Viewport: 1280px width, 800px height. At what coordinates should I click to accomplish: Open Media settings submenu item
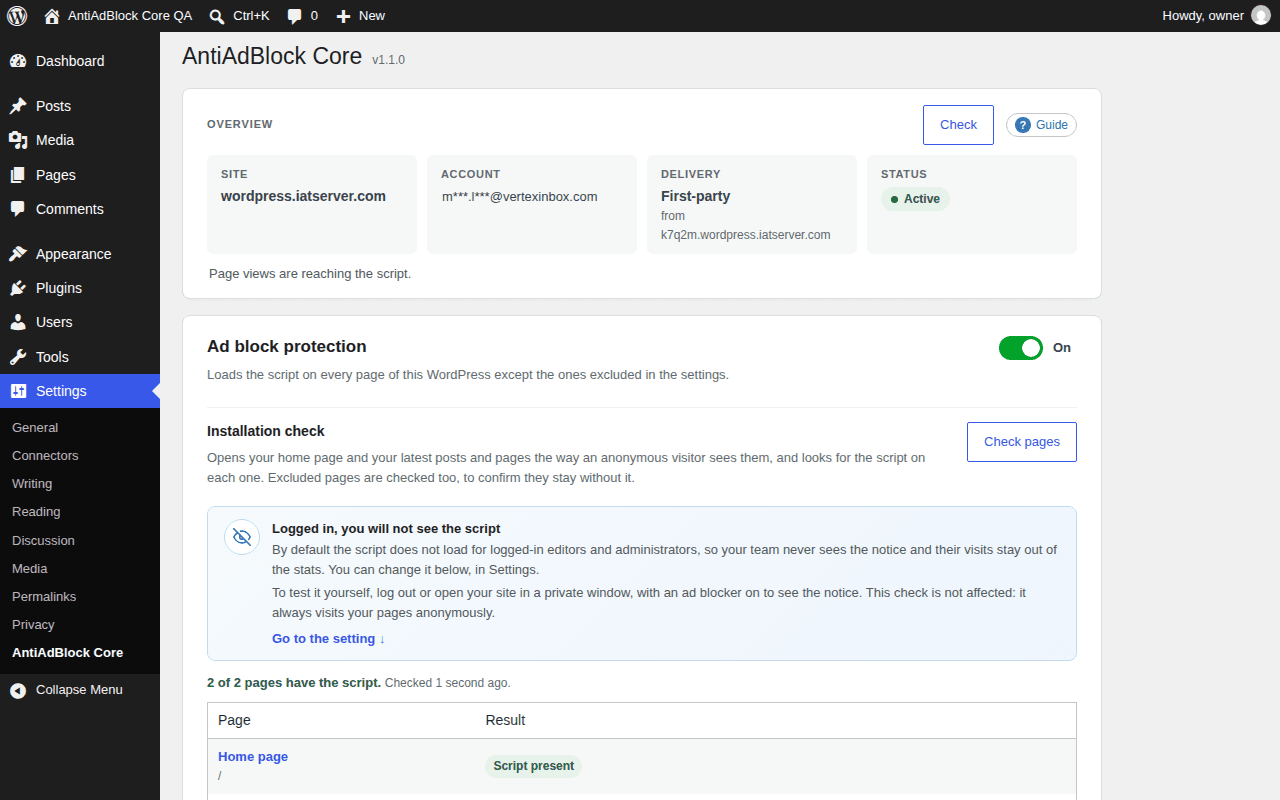pyautogui.click(x=30, y=568)
